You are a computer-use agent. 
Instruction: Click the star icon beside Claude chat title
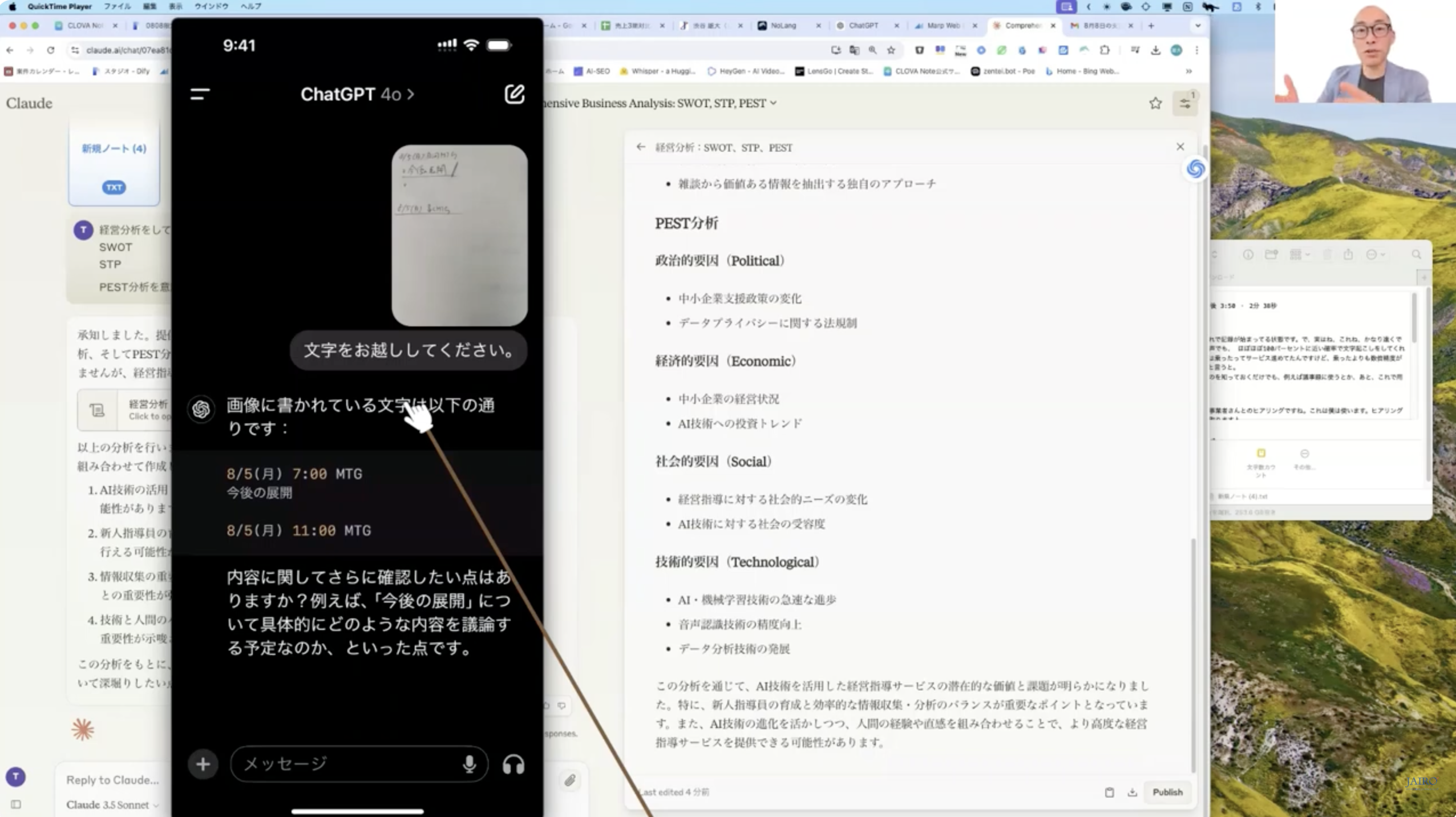click(1155, 103)
